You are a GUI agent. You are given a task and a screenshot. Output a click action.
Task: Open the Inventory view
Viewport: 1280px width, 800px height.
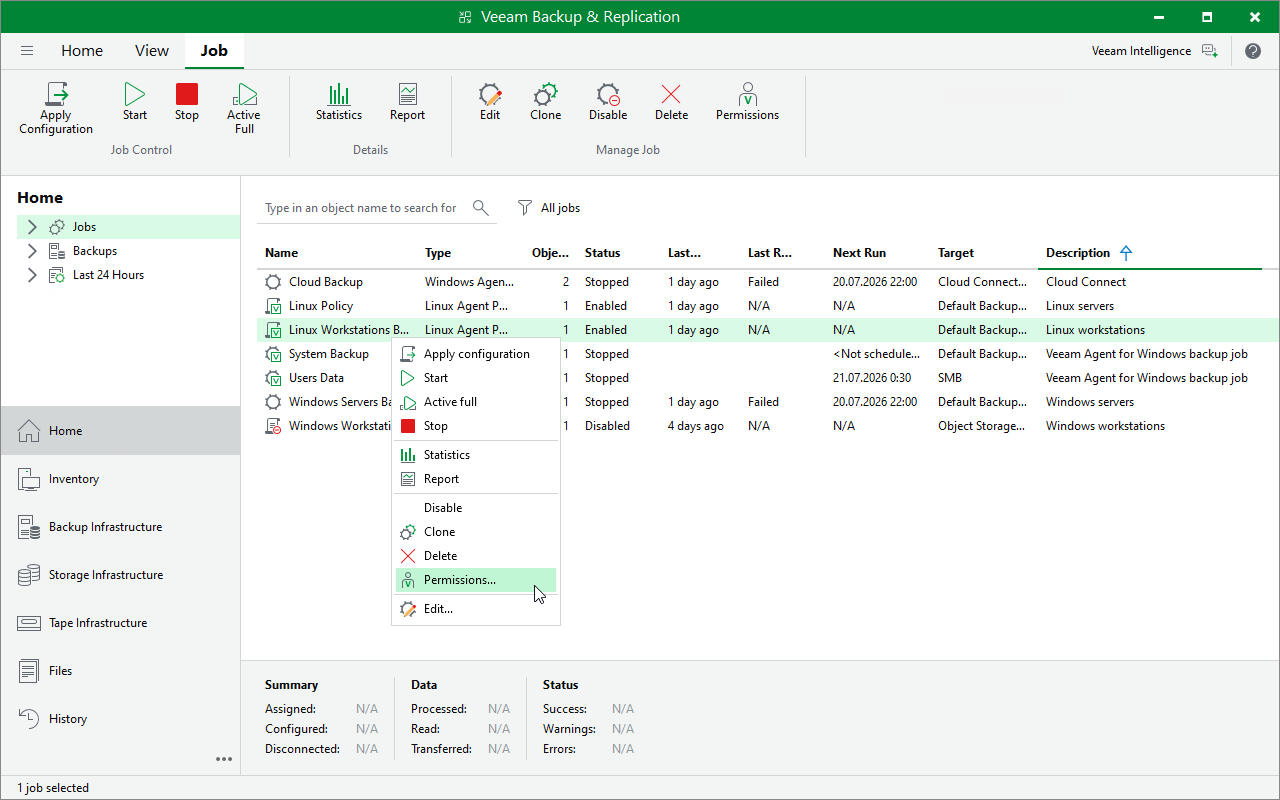point(120,479)
